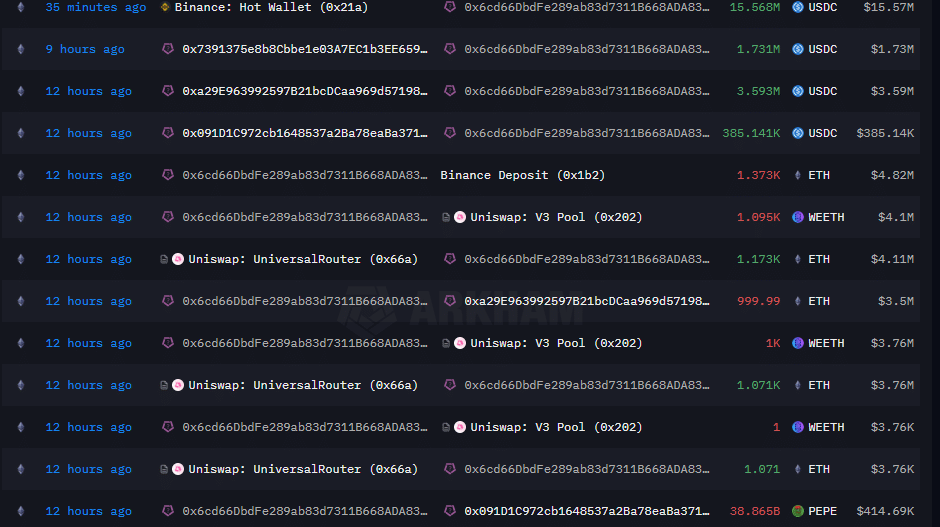Click the ETH token icon in the 1.173K row
Viewport: 940px width, 527px height.
(797, 259)
